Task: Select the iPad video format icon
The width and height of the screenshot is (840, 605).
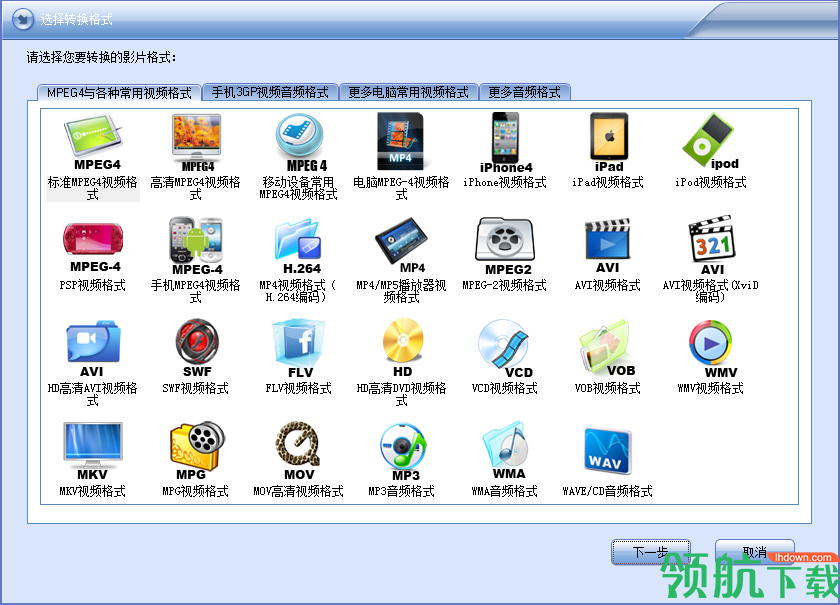Action: click(609, 141)
